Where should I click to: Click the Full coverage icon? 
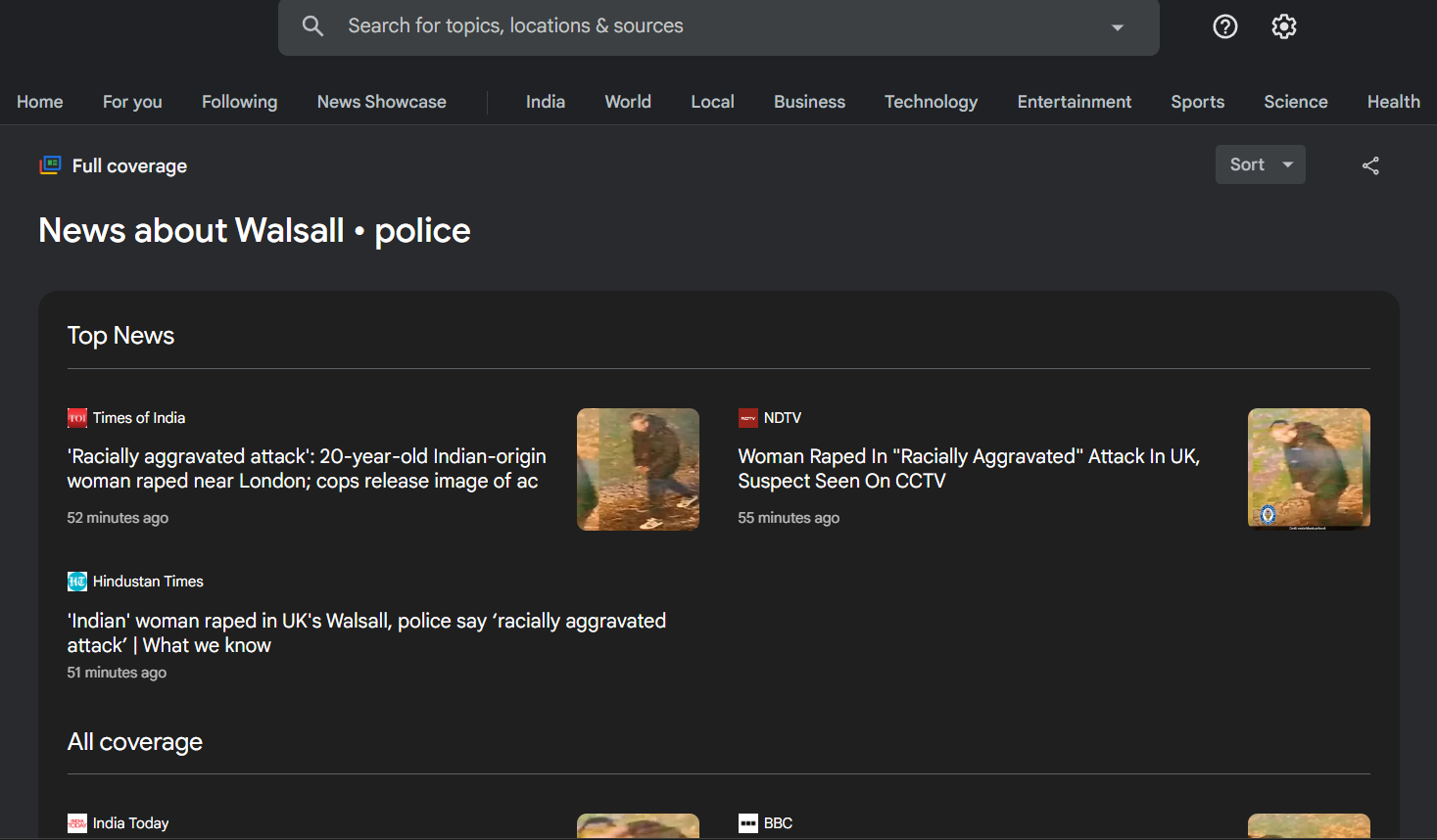(x=50, y=165)
